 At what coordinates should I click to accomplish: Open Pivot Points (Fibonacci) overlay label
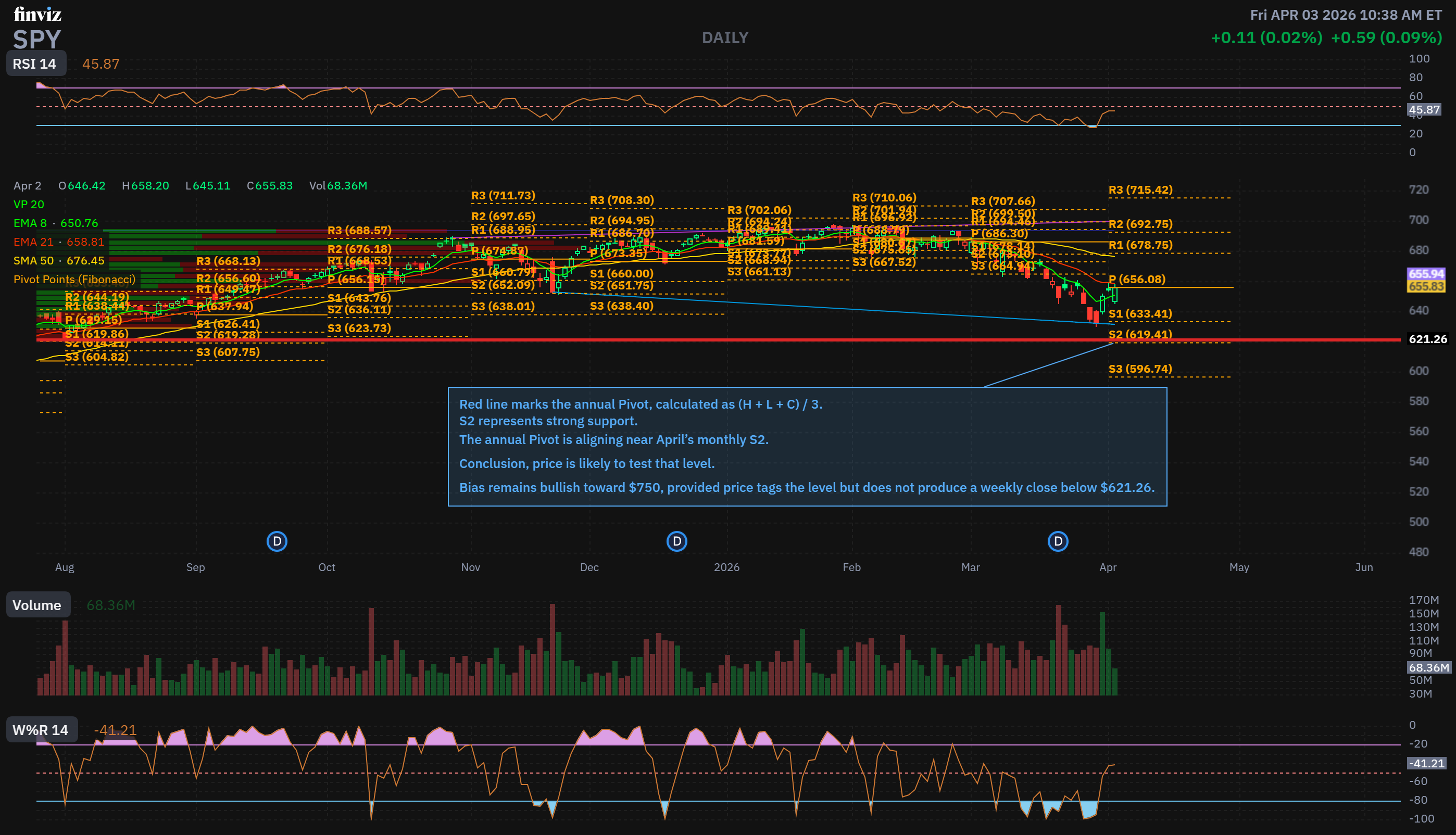74,280
